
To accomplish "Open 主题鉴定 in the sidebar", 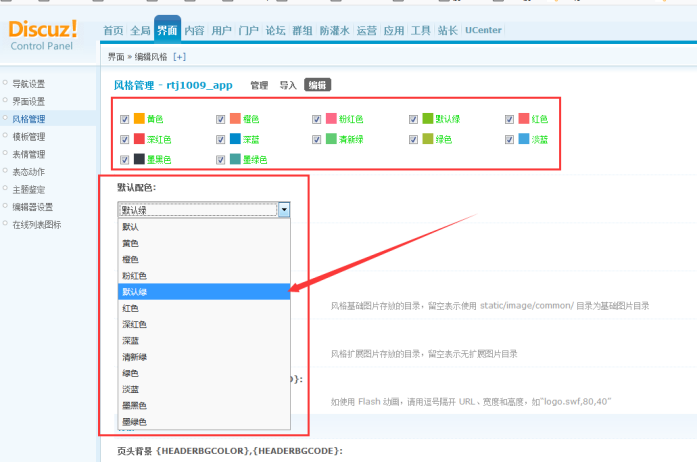I will [28, 189].
